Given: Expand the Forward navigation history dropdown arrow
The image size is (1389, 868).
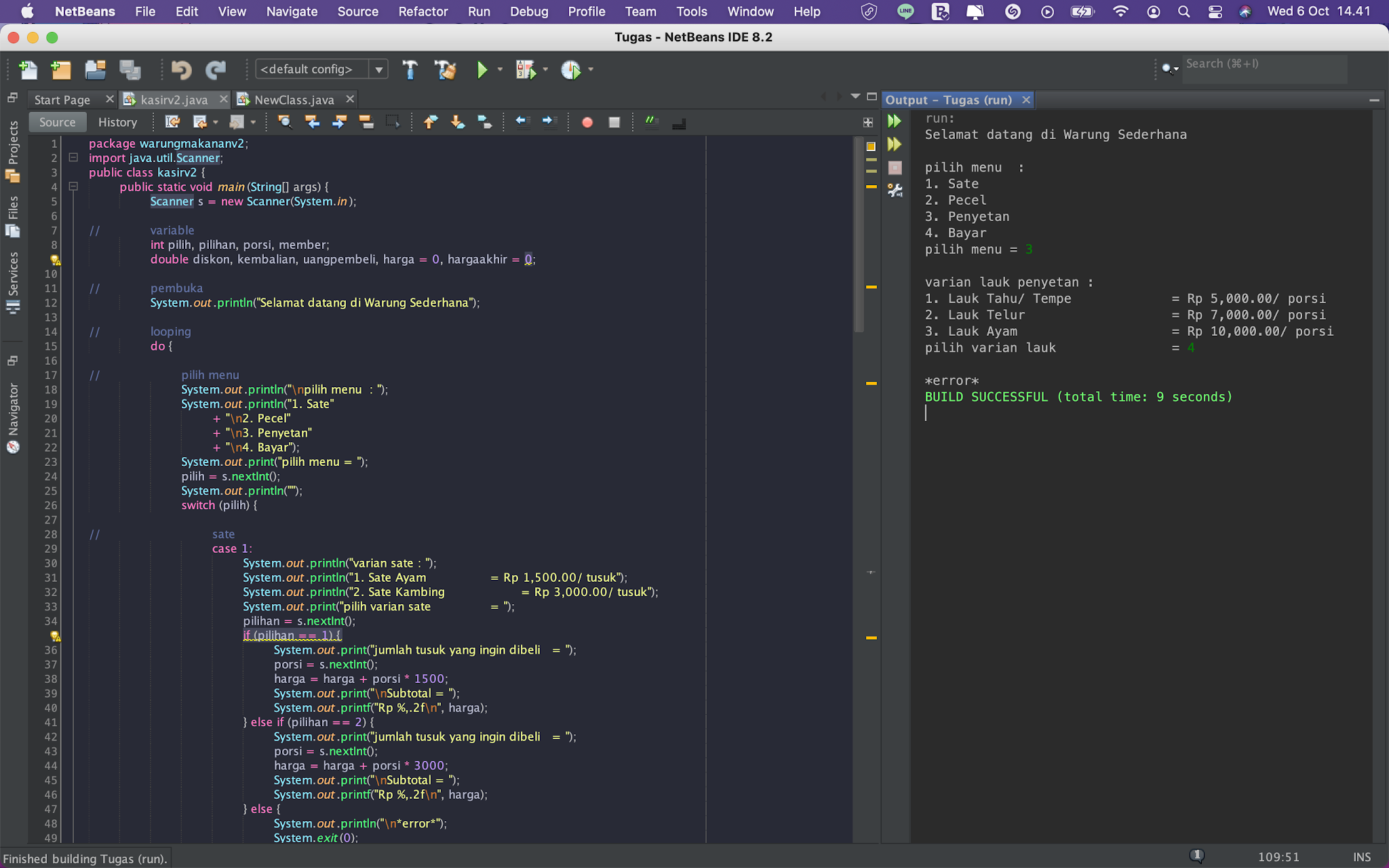Looking at the screenshot, I should (x=253, y=123).
